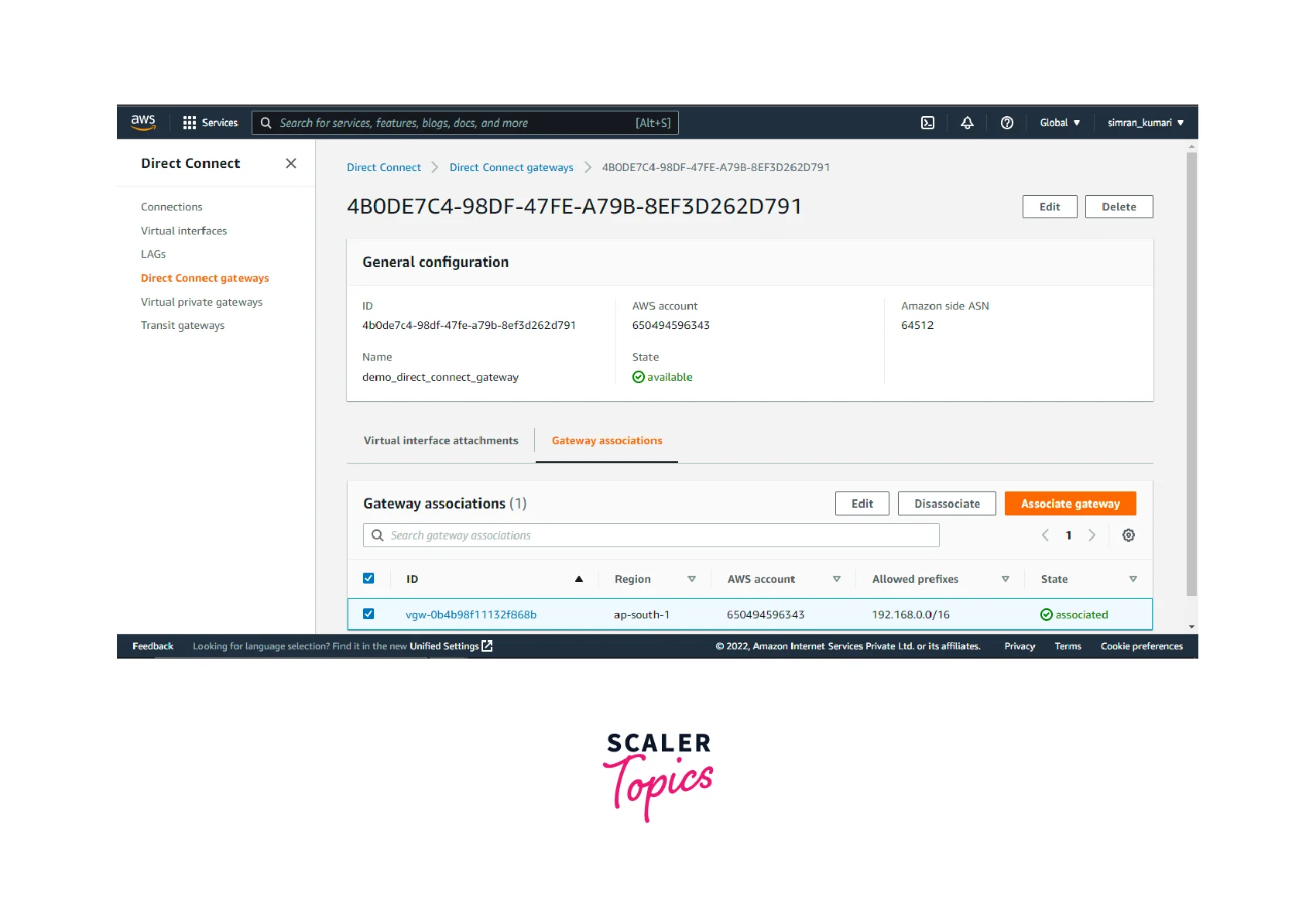The height and width of the screenshot is (897, 1316).
Task: Sort by the Region column arrow
Action: coord(691,580)
